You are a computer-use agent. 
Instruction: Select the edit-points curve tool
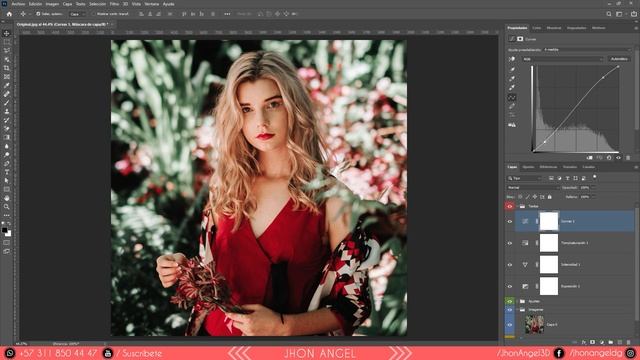[x=512, y=98]
